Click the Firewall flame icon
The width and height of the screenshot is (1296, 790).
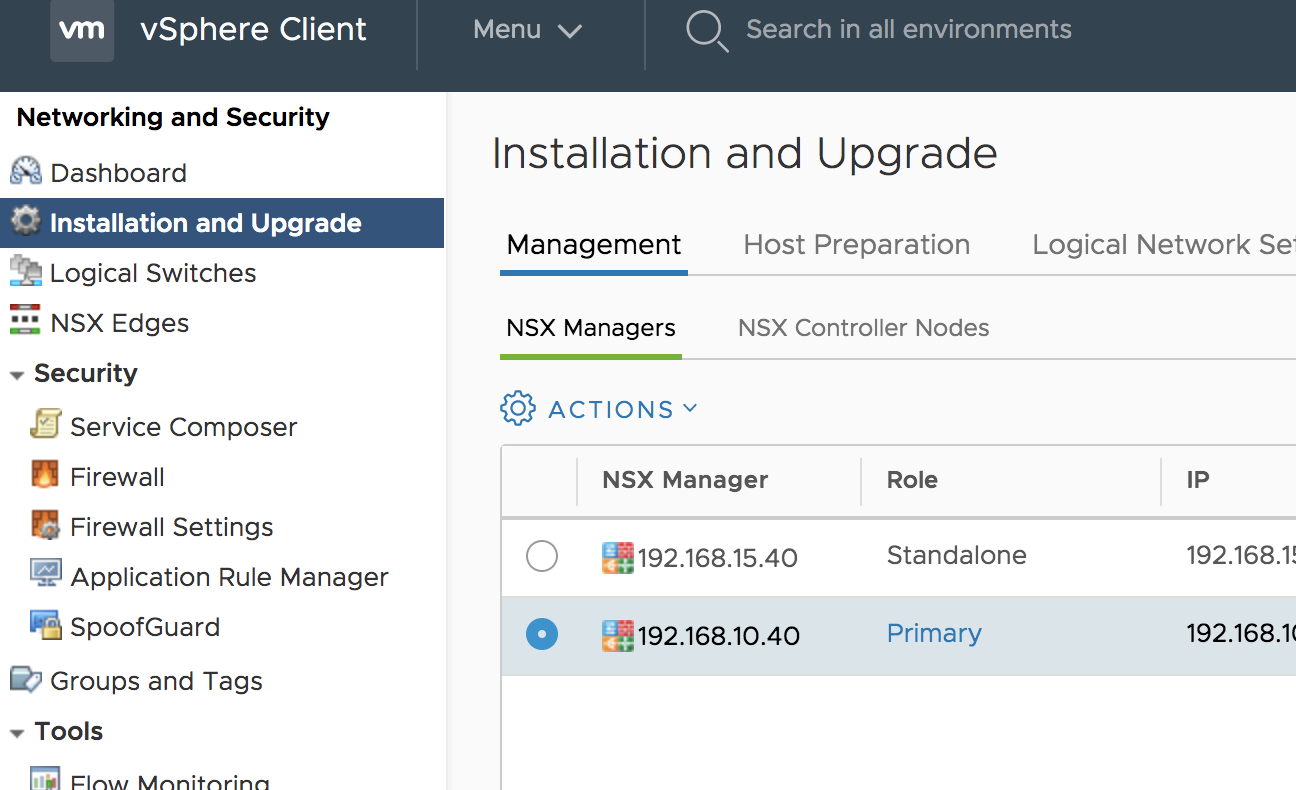click(47, 476)
